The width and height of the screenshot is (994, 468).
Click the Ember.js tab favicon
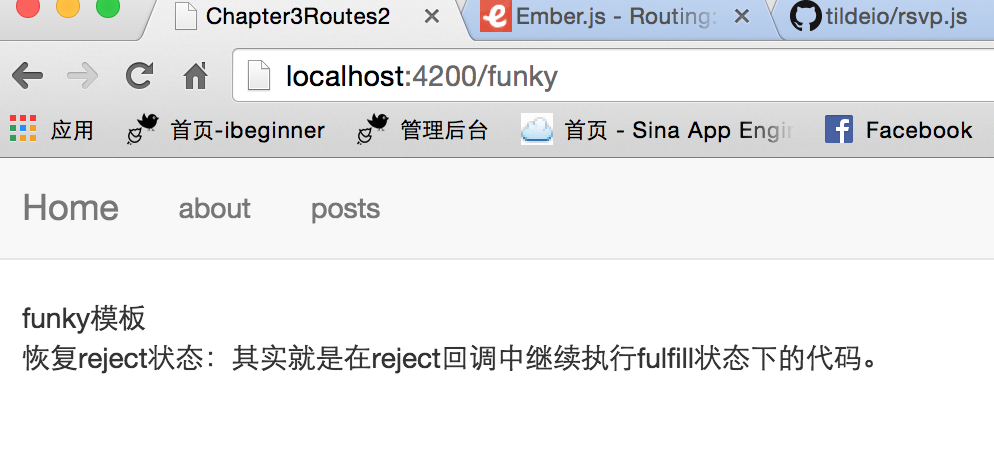click(x=496, y=16)
